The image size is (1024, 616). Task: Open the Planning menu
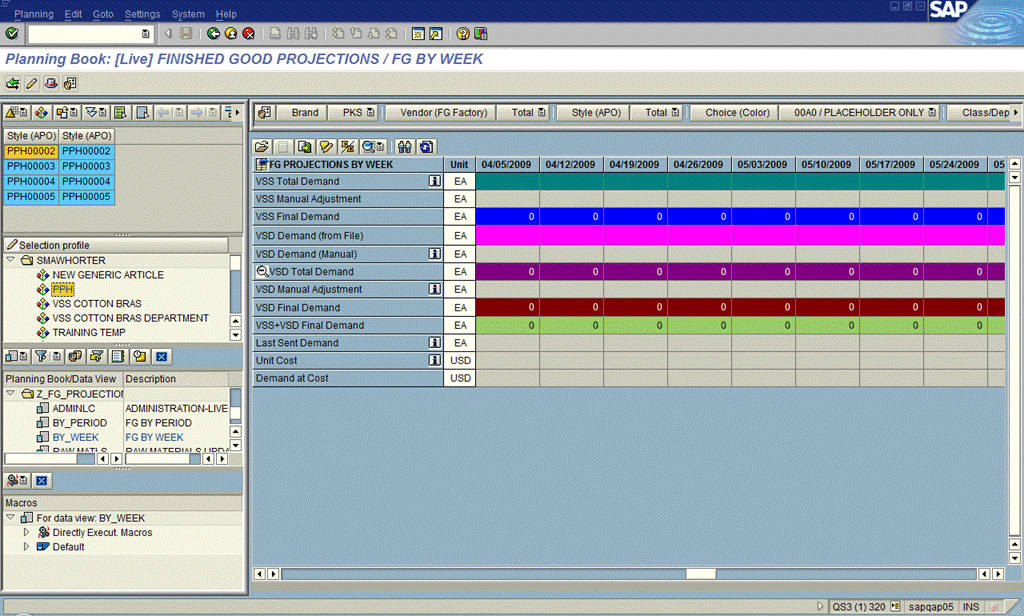(34, 14)
